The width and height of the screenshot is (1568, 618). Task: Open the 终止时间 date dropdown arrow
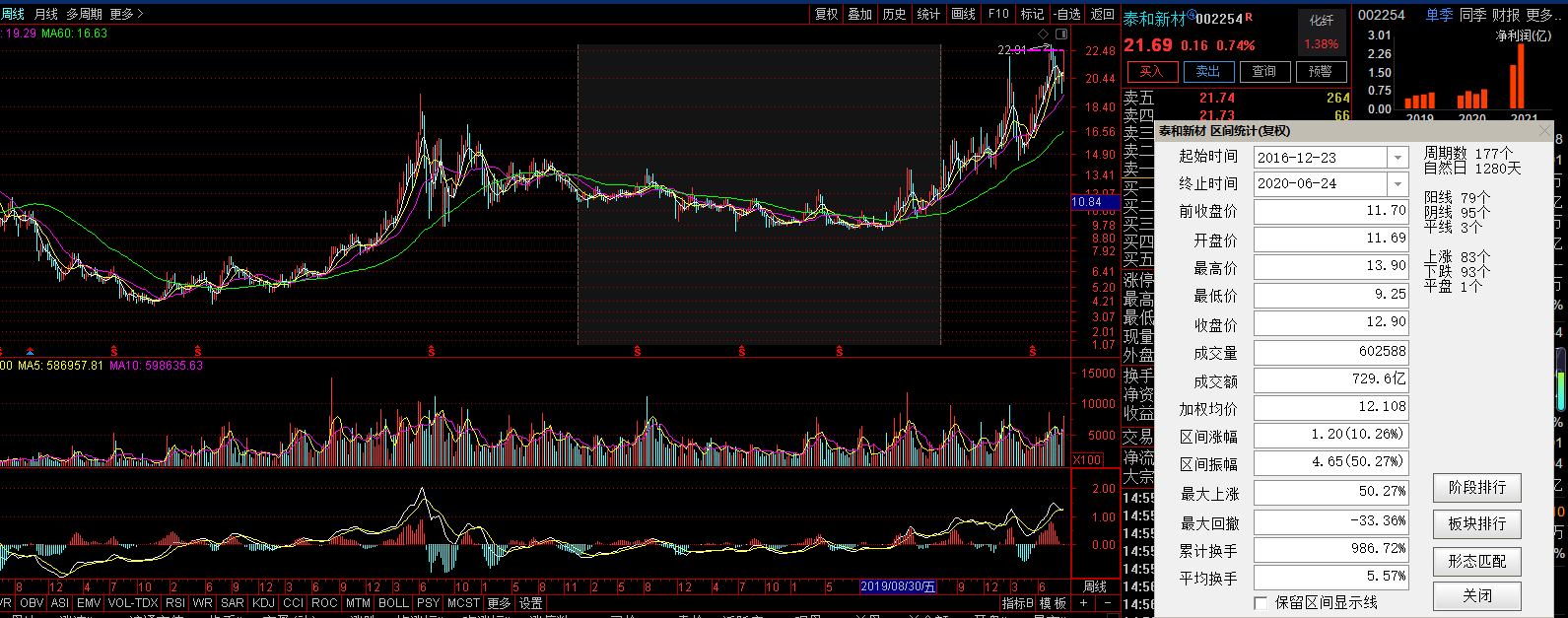tap(1398, 184)
